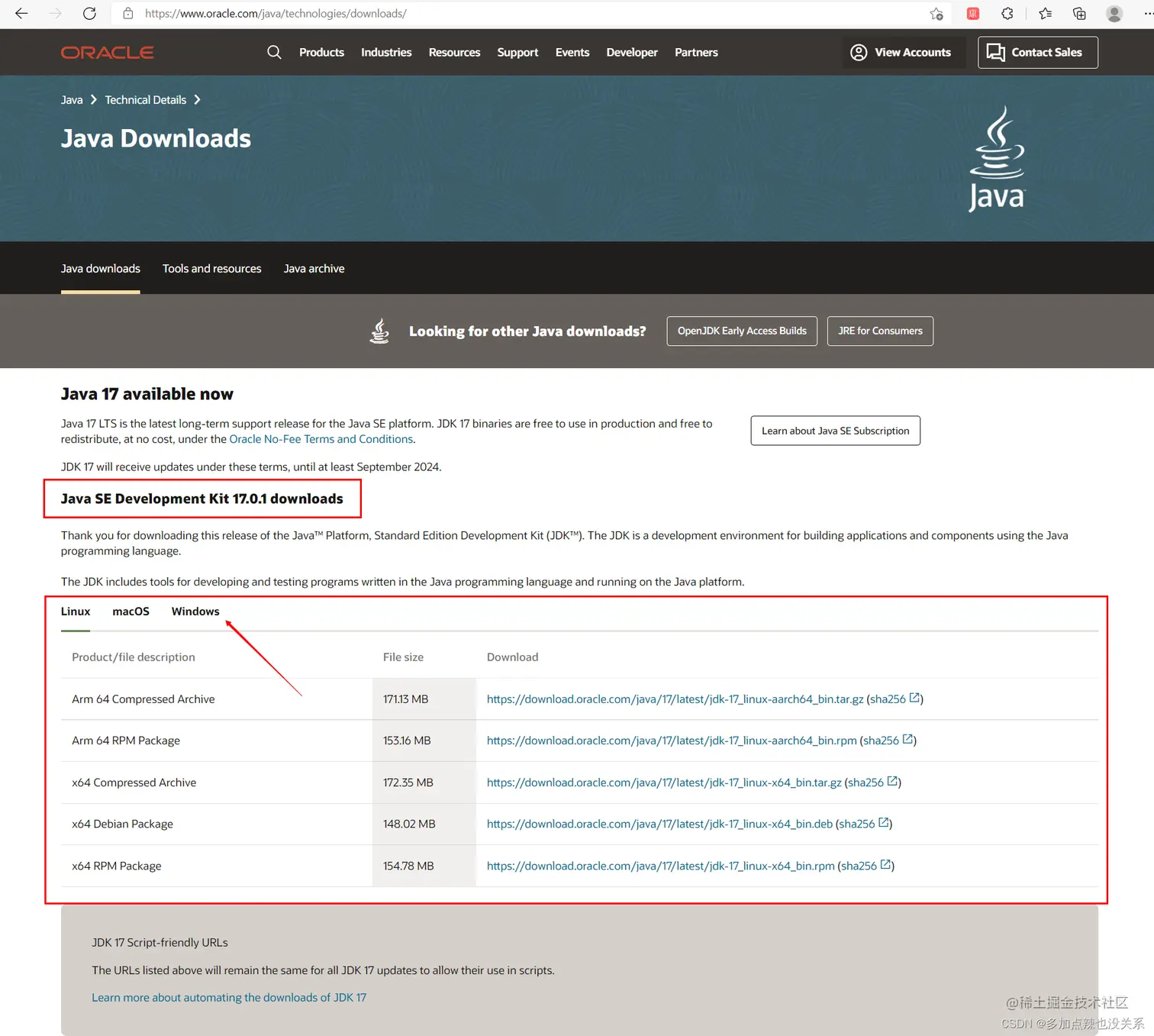
Task: Open the Resources menu
Action: 454,53
